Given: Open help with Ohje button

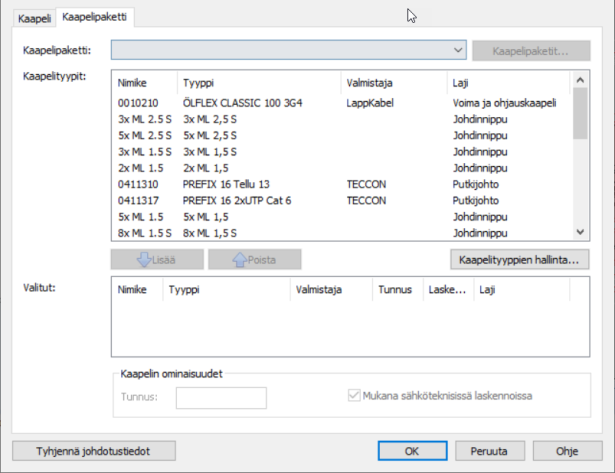Looking at the screenshot, I should (x=567, y=450).
